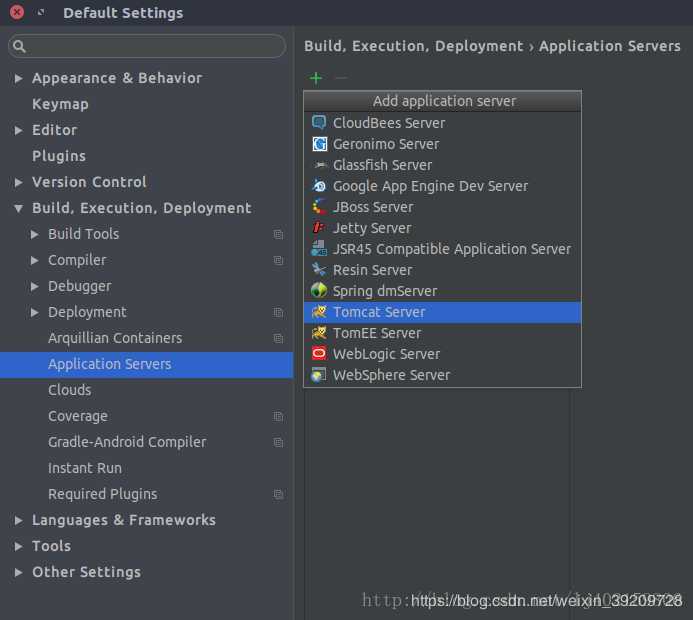The image size is (693, 620).
Task: Click the search magnifier icon
Action: tap(19, 46)
